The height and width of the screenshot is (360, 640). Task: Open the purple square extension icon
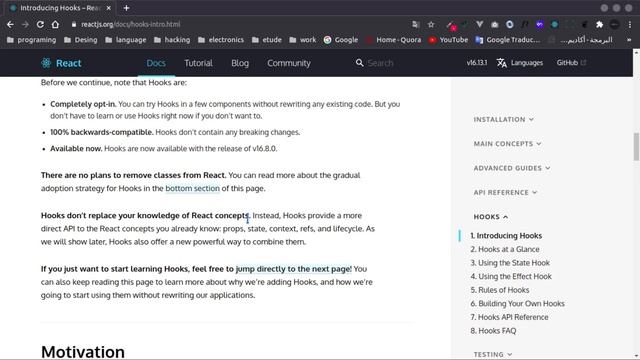tap(540, 24)
